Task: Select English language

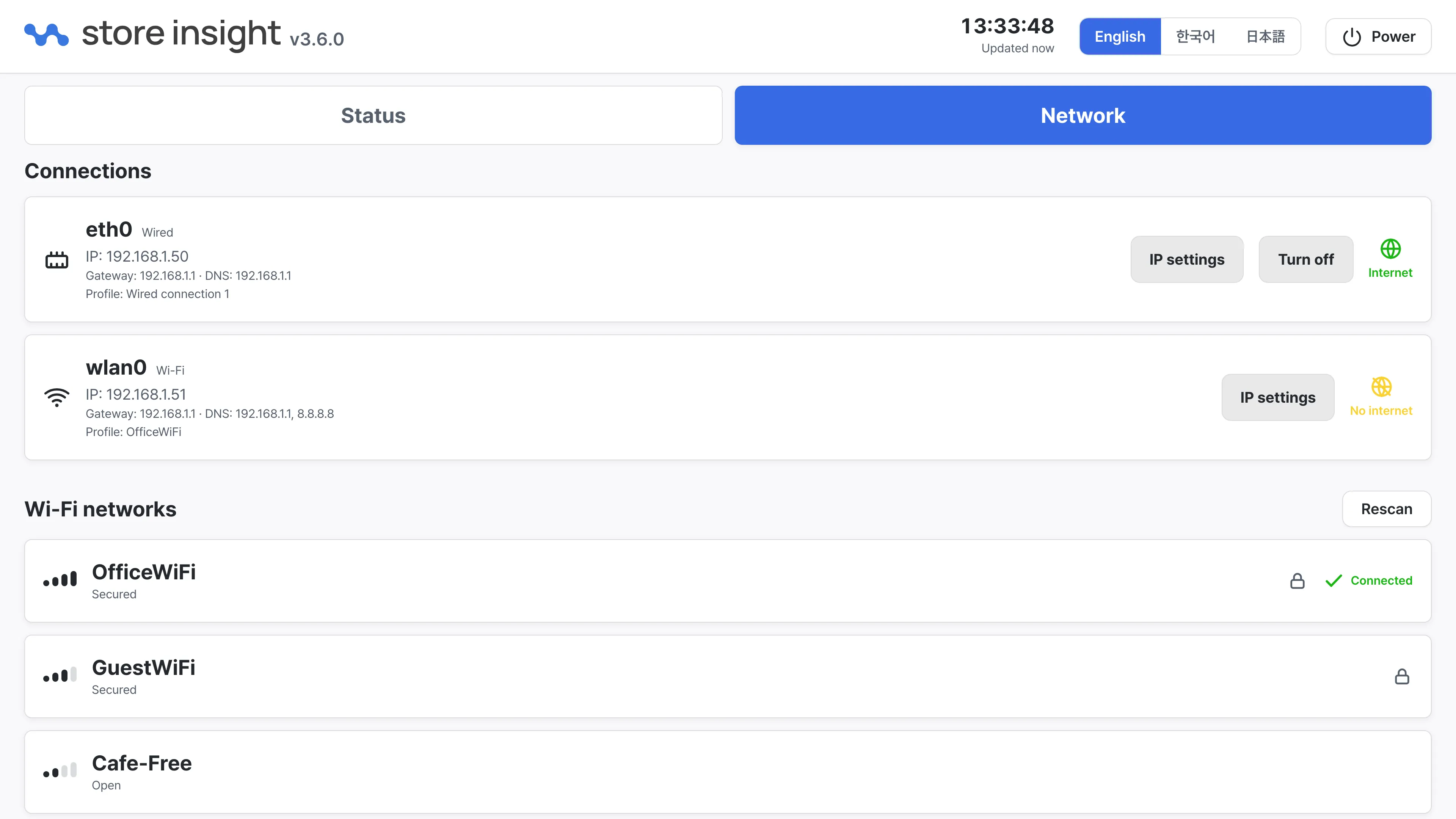Action: click(x=1120, y=37)
